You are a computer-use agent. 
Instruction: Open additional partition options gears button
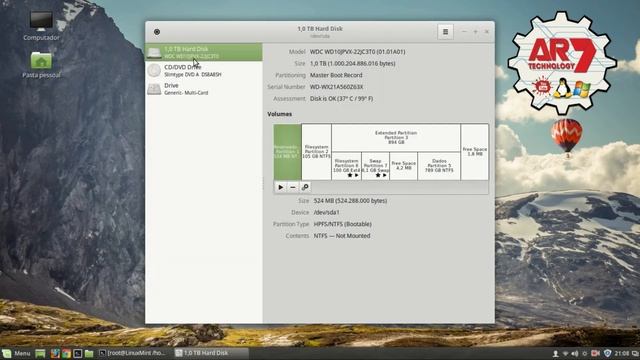click(305, 187)
